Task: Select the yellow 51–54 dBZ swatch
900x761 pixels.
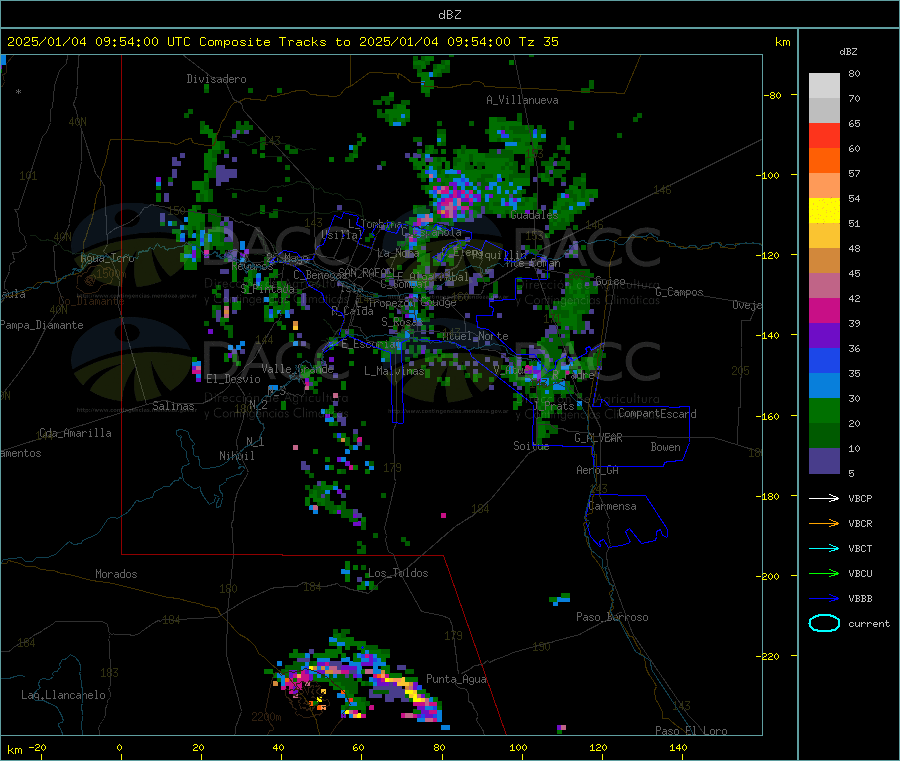Action: click(824, 211)
